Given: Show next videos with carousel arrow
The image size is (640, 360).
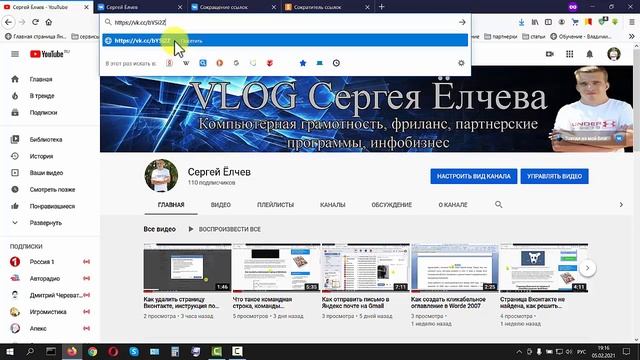Looking at the screenshot, I should tap(587, 268).
